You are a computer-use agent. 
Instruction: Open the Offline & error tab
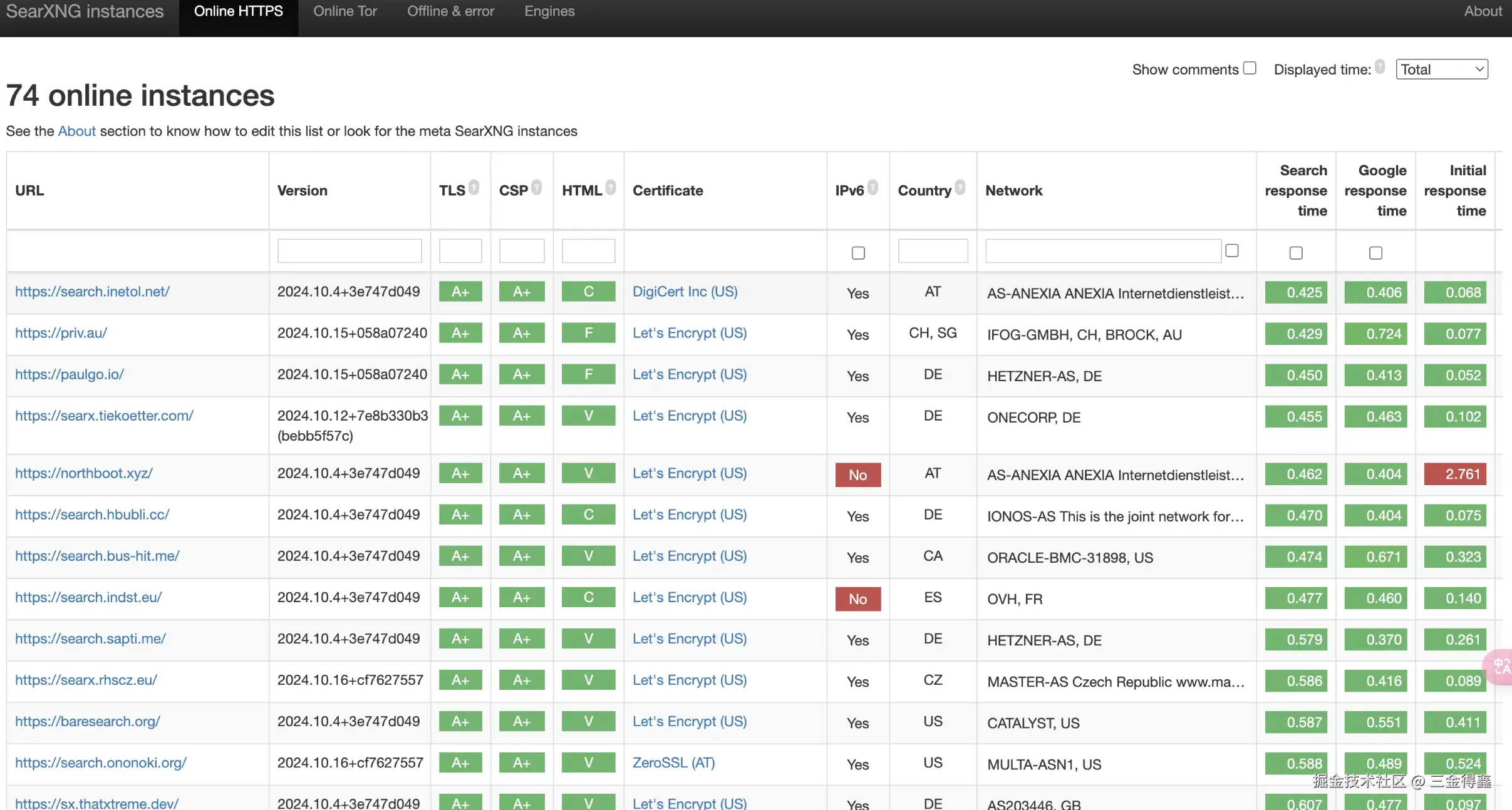[450, 11]
